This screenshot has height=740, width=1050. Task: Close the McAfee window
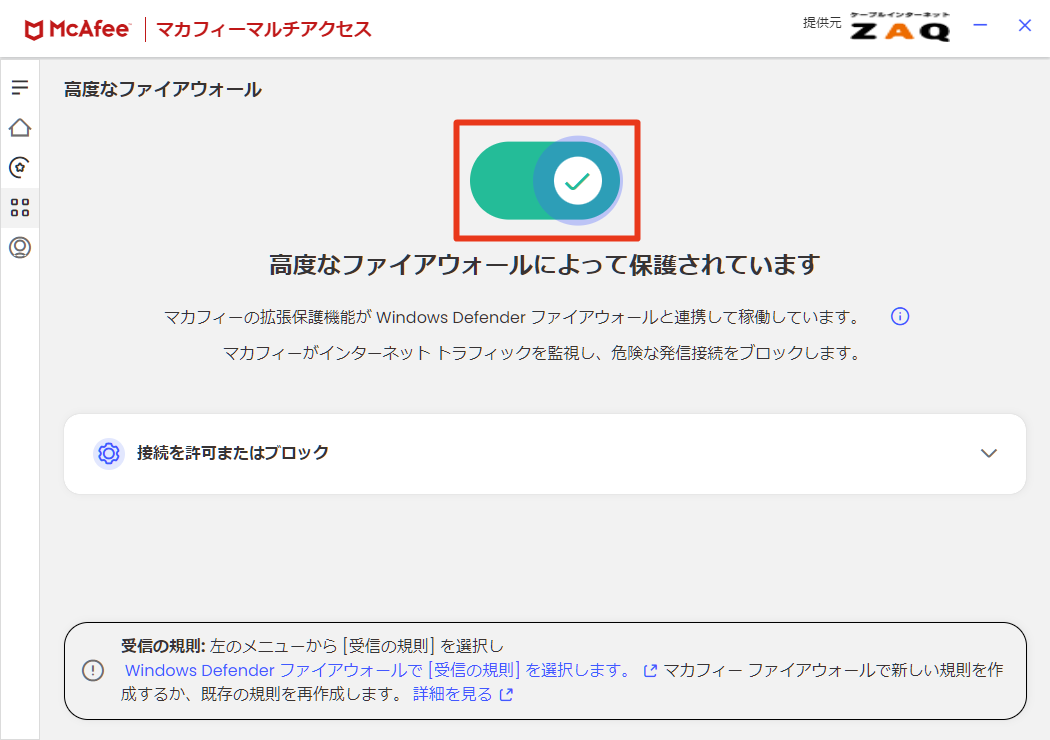coord(1025,25)
